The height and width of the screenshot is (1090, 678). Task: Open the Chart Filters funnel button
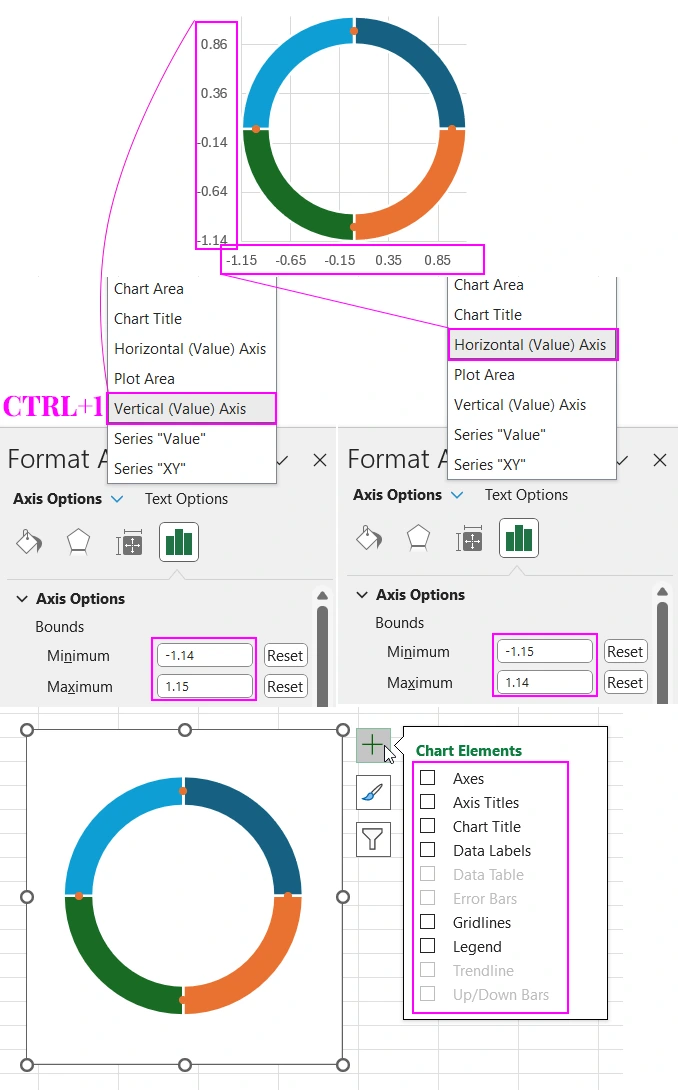(x=372, y=838)
